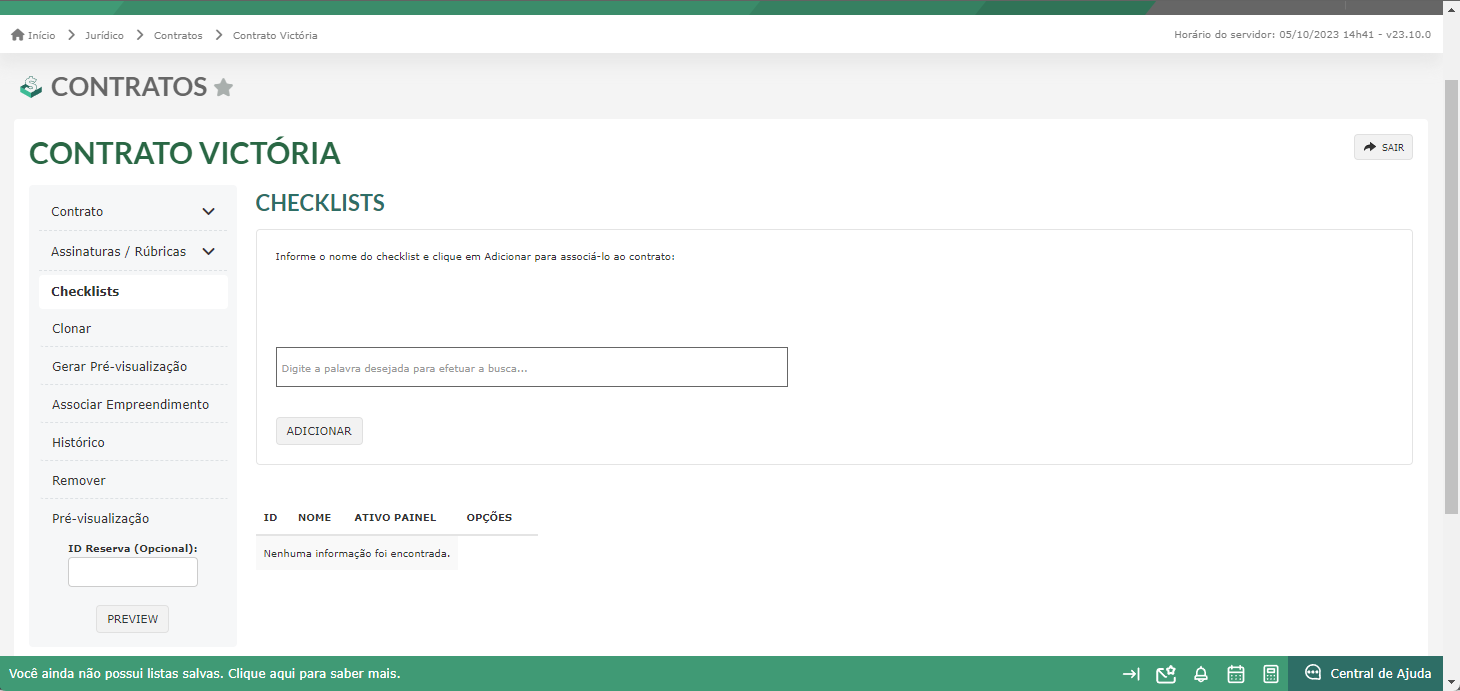Click the server time text 'Horário do servidor'
The image size is (1460, 691).
(x=1302, y=35)
